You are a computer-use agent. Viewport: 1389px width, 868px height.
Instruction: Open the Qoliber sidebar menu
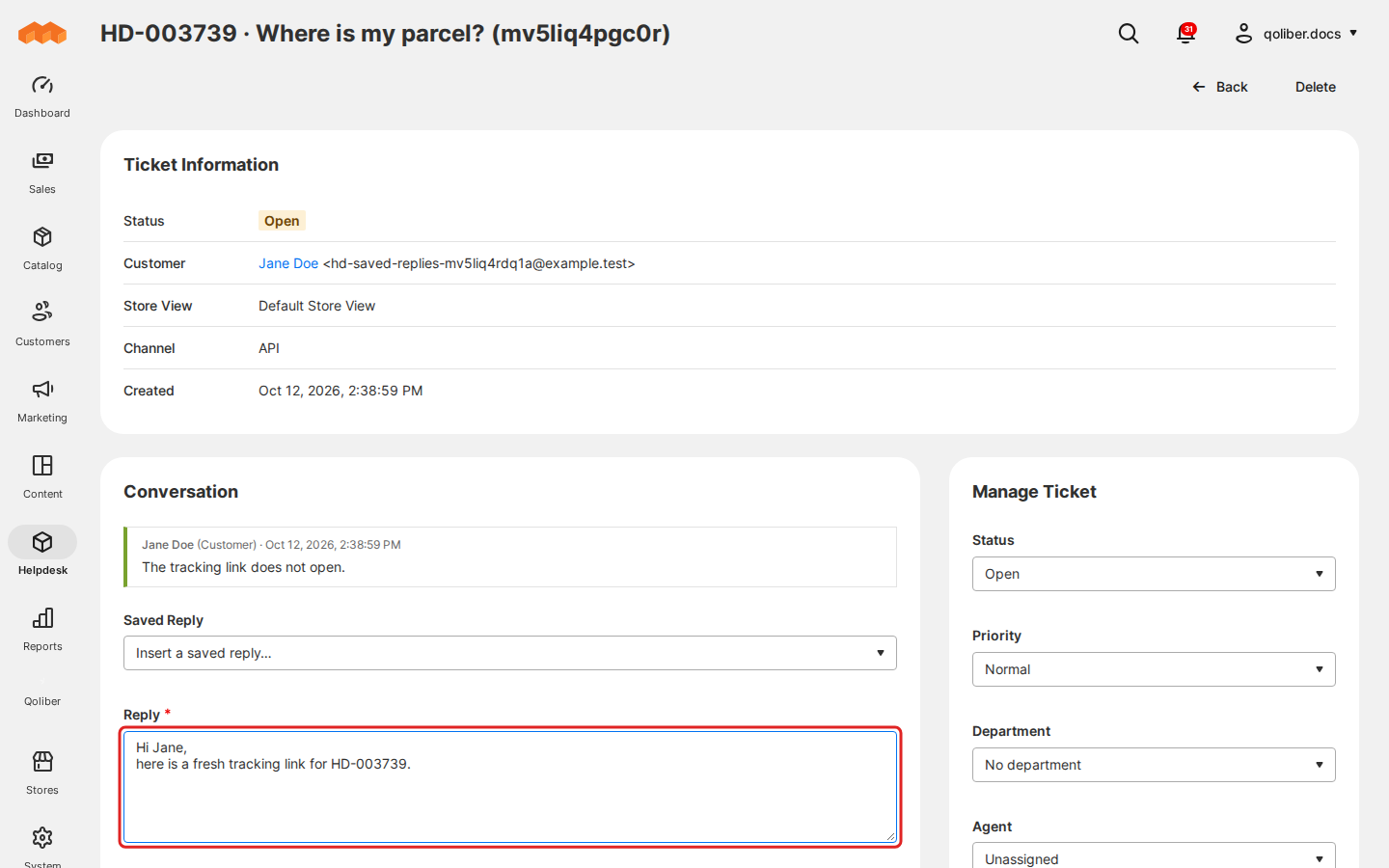pyautogui.click(x=42, y=701)
